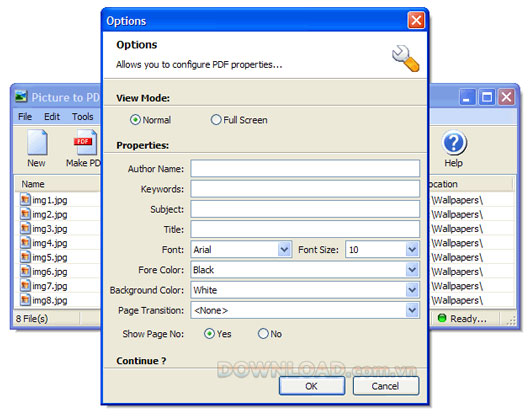
Task: Click the img1.jpg file icon
Action: pos(25,200)
